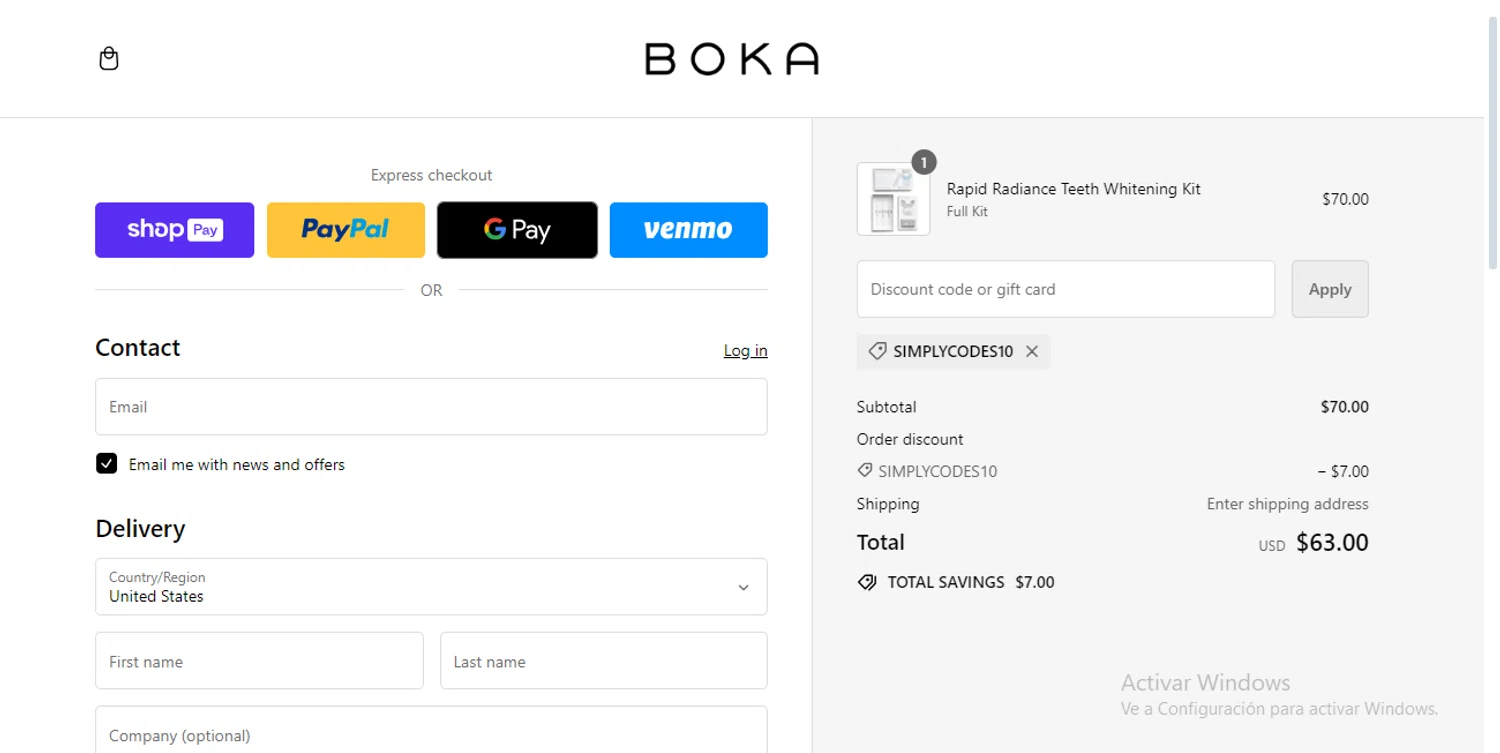Uncheck Email me with news and offers
The height and width of the screenshot is (753, 1500).
pyautogui.click(x=107, y=464)
